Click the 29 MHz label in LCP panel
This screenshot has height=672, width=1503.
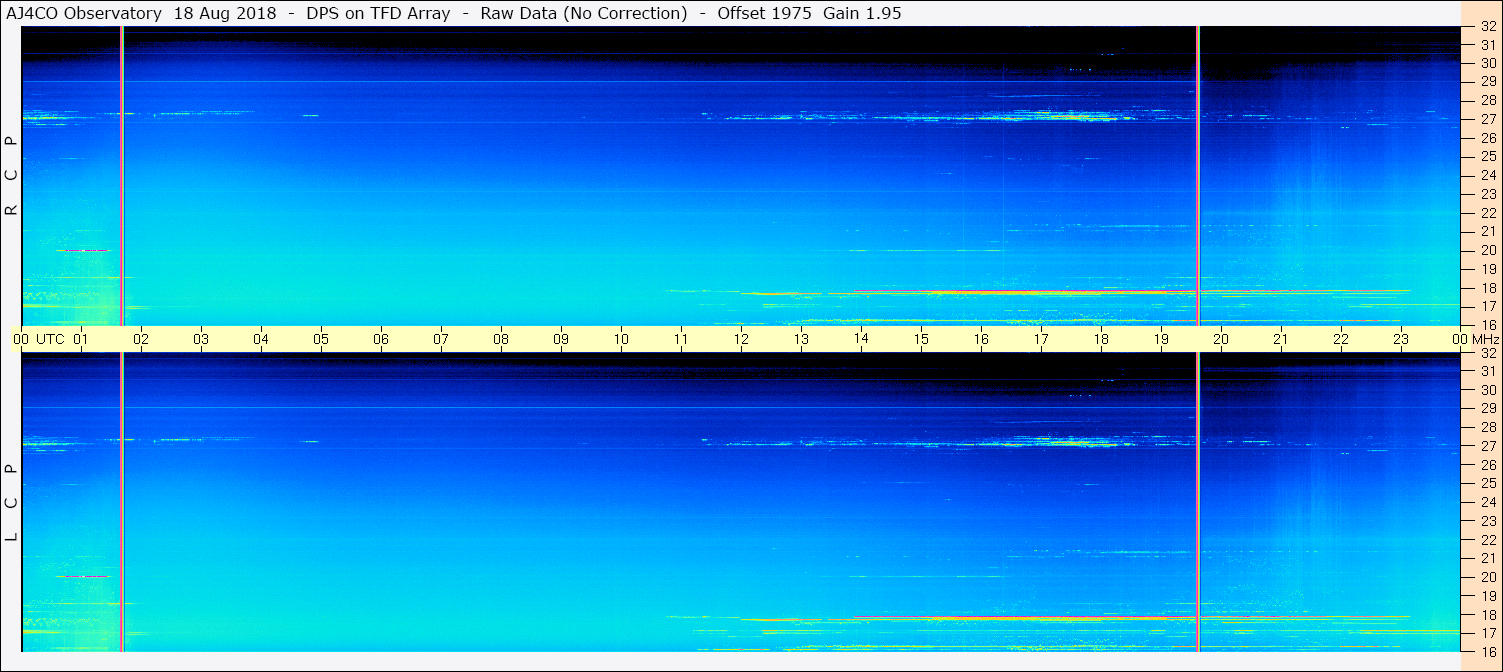[x=1487, y=409]
